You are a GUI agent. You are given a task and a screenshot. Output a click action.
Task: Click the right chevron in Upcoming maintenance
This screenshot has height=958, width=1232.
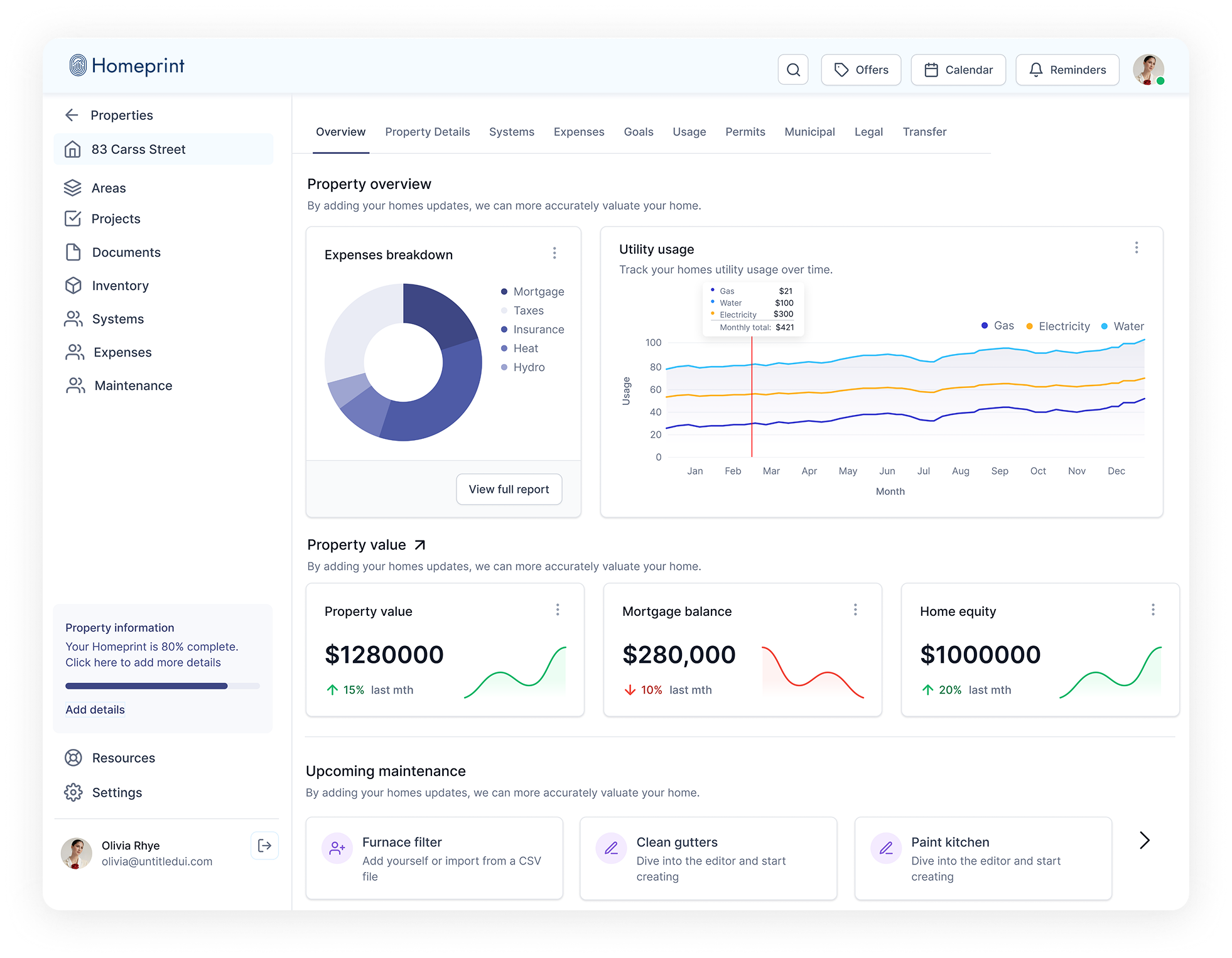point(1144,840)
